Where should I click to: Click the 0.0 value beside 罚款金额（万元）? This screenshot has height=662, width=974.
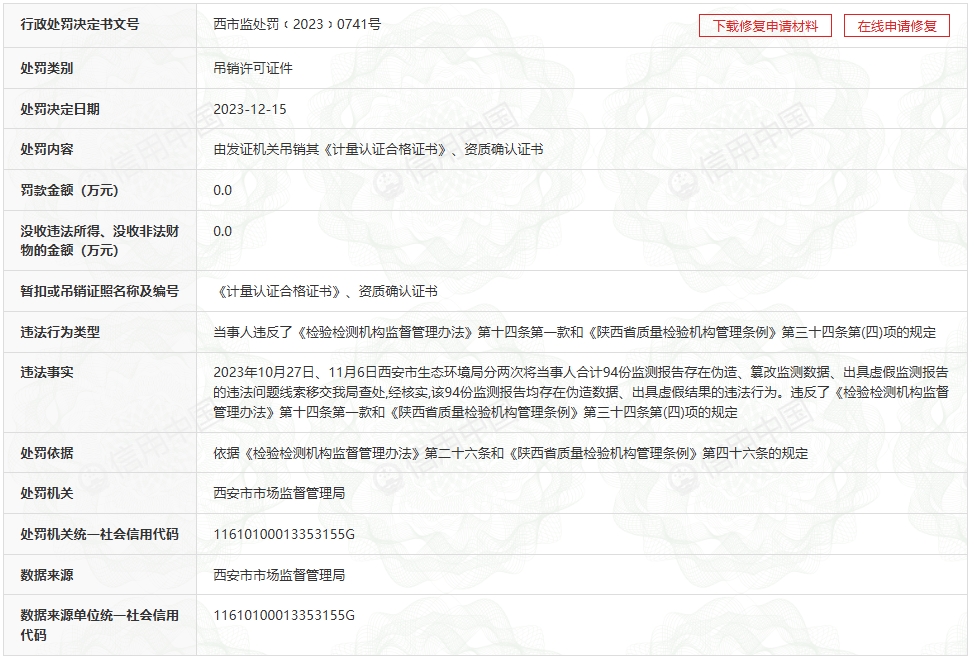coord(223,190)
